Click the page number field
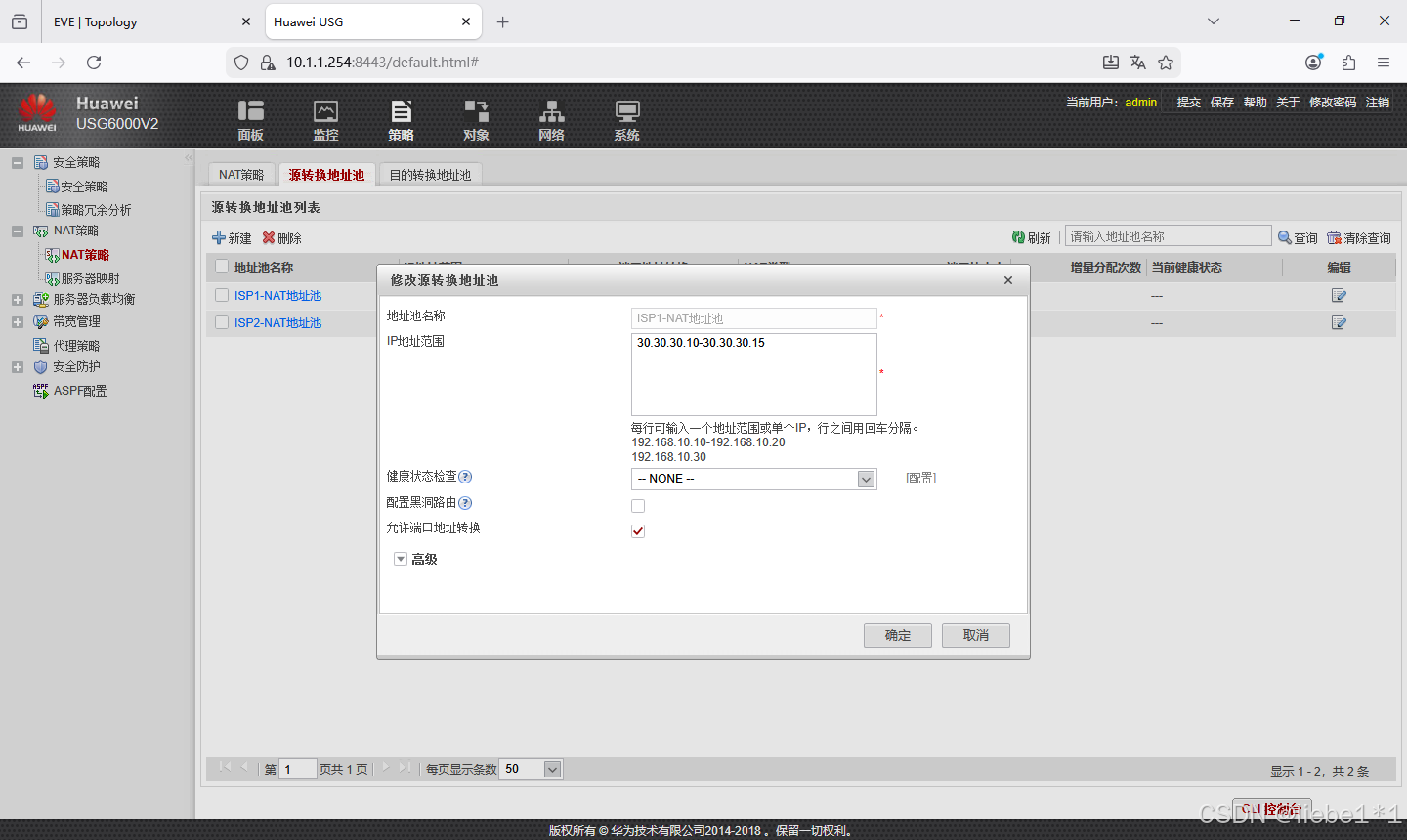 [298, 769]
